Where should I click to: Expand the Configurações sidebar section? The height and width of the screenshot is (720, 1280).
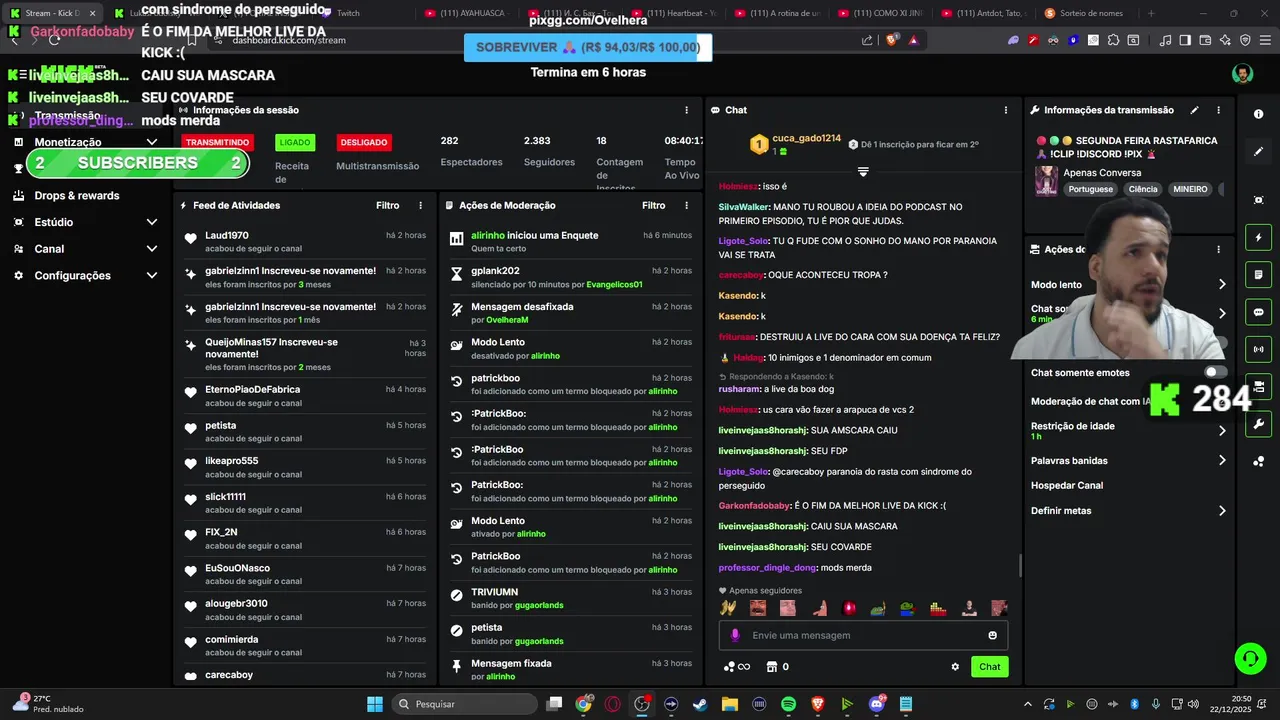pyautogui.click(x=152, y=275)
